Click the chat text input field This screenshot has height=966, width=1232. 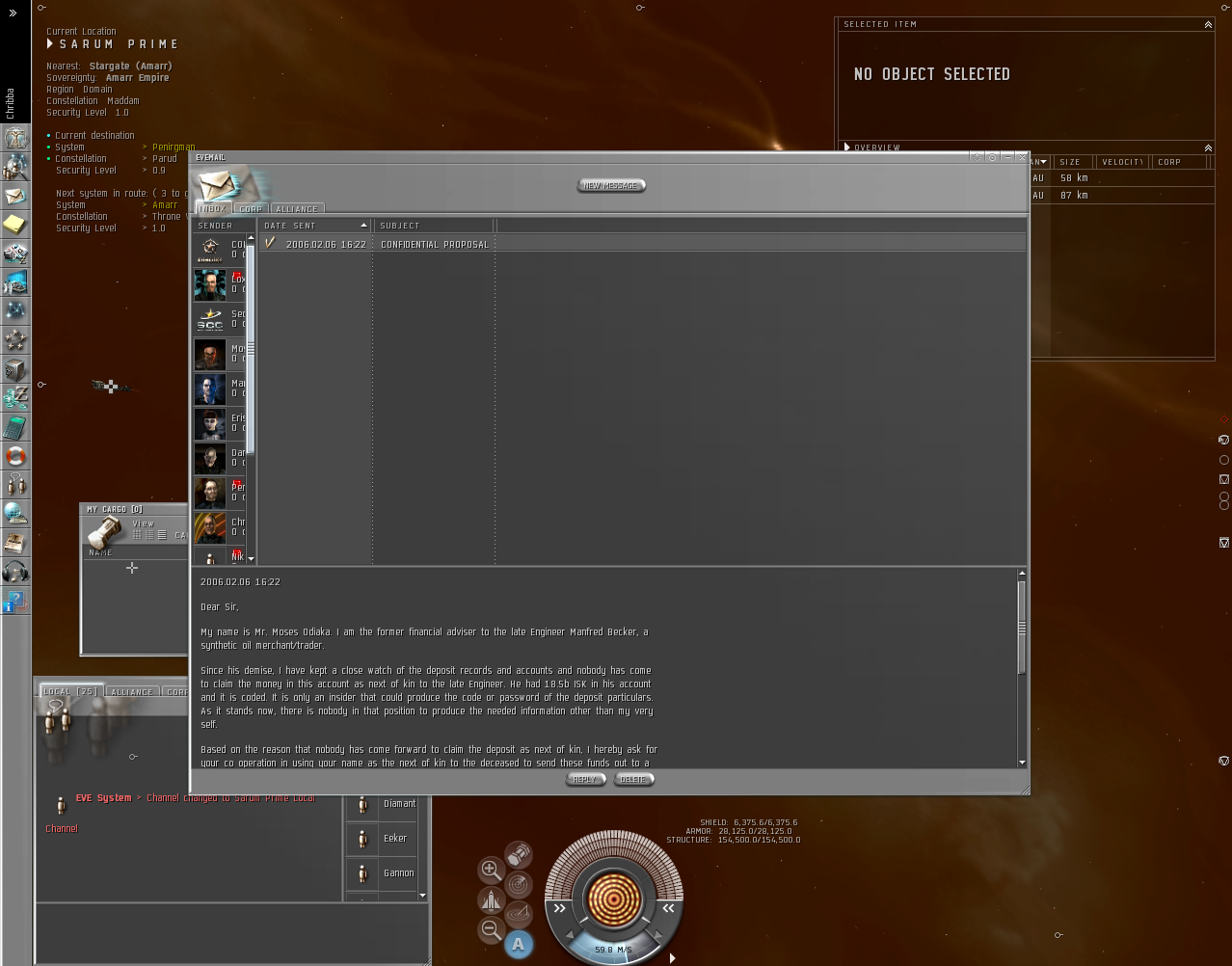[231, 931]
